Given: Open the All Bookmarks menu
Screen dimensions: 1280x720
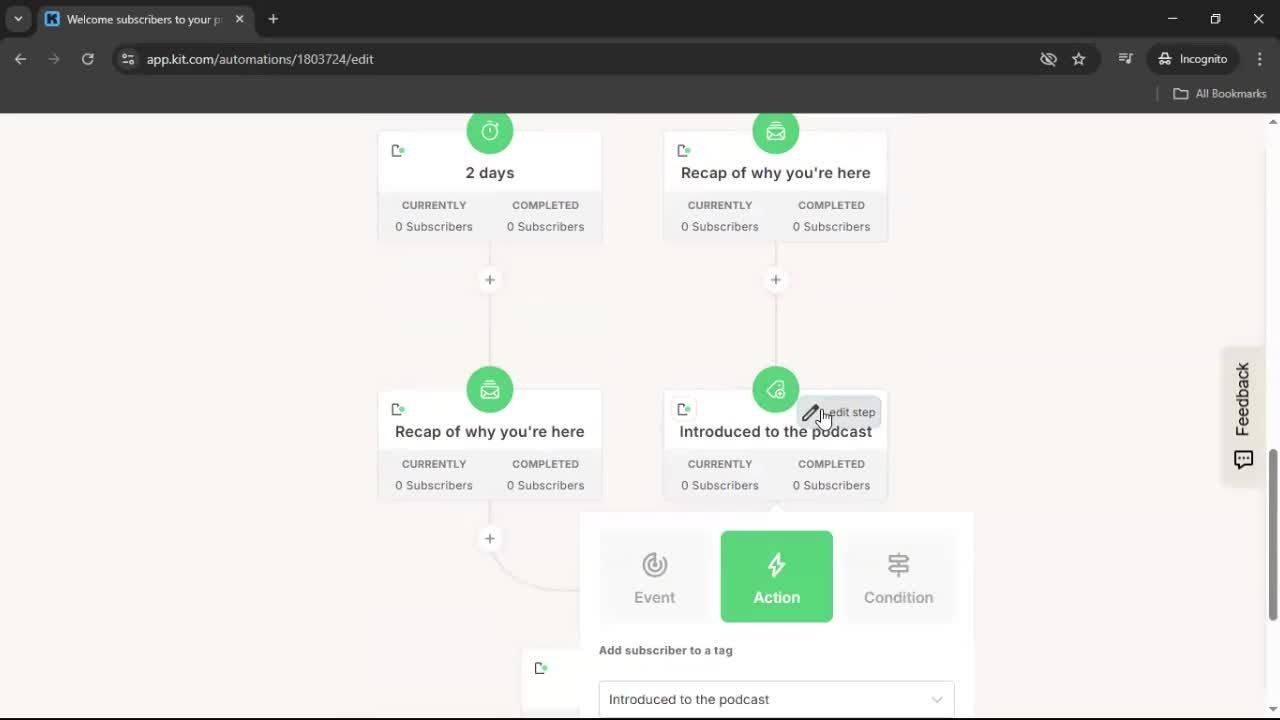Looking at the screenshot, I should pos(1219,93).
